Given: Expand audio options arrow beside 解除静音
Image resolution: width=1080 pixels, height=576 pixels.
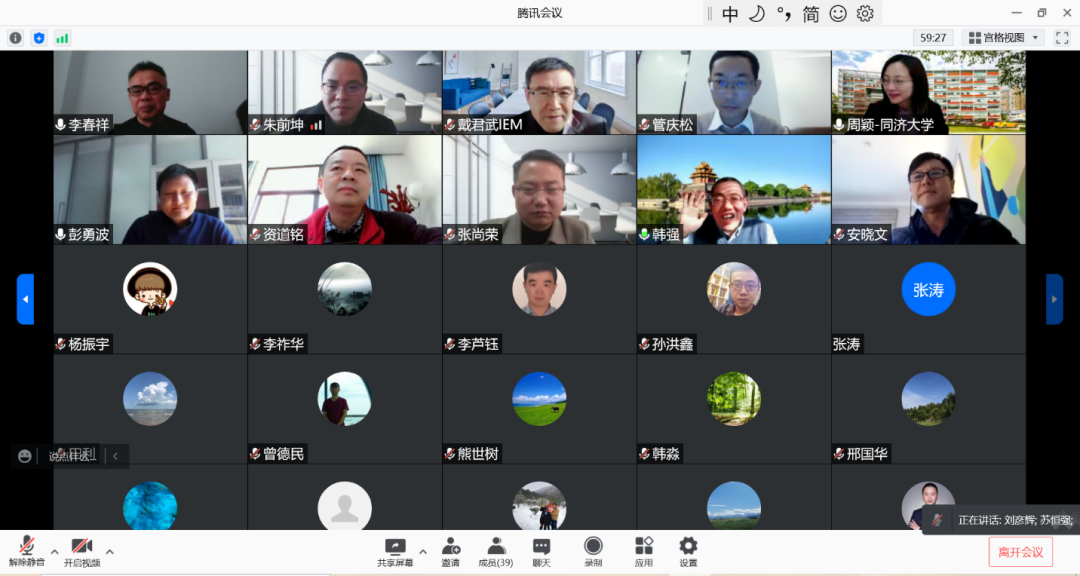Looking at the screenshot, I should (x=54, y=551).
